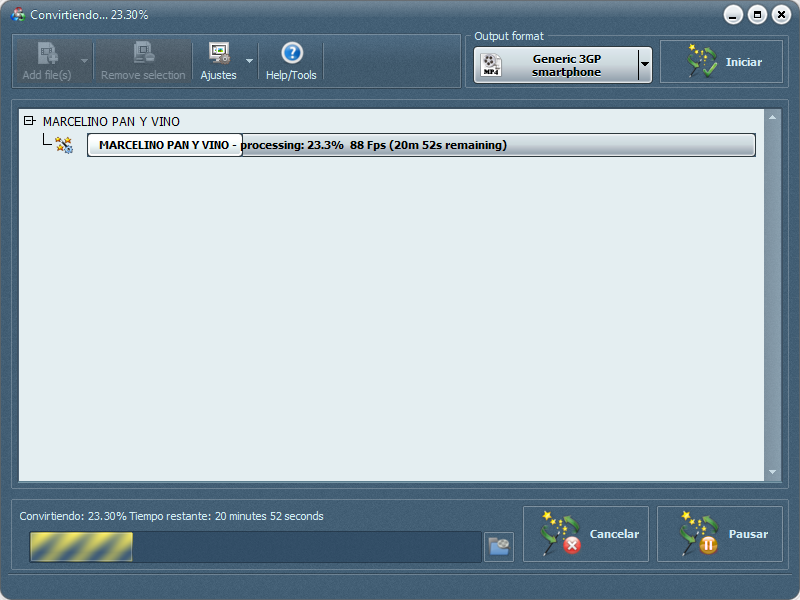
Task: Click the processing 23.3% progress bar row
Action: click(x=421, y=145)
